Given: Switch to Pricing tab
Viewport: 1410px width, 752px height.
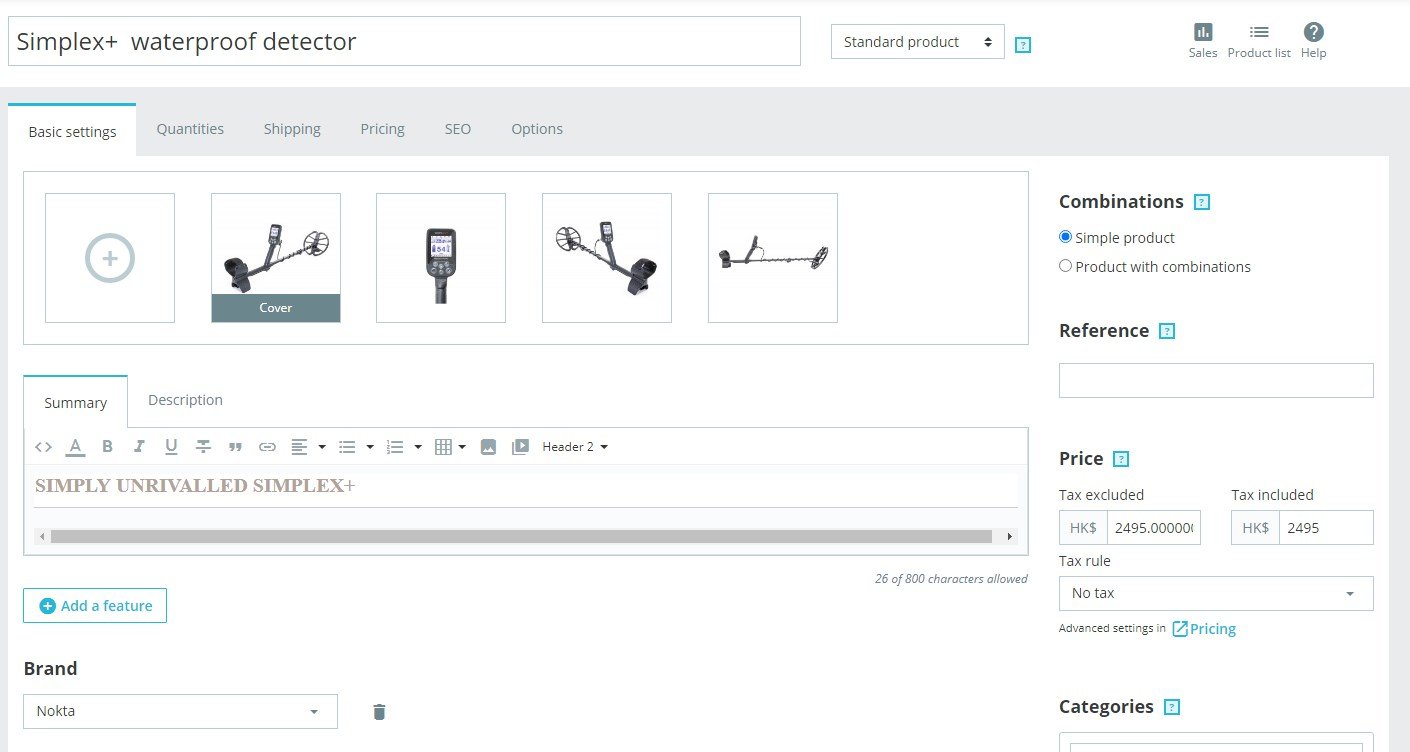Looking at the screenshot, I should click(382, 129).
